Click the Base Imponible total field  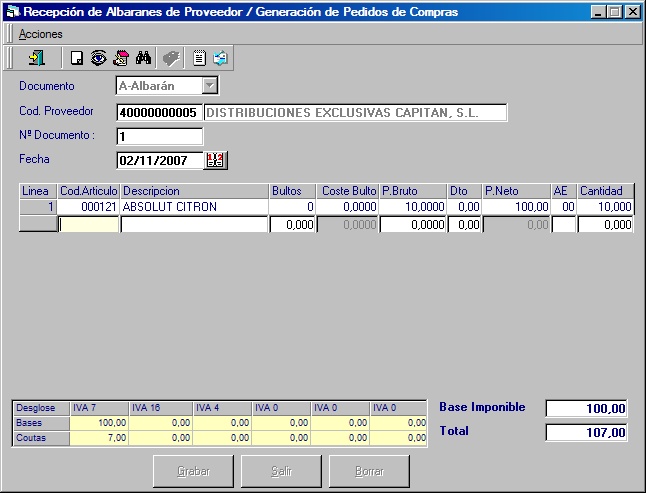tap(586, 409)
